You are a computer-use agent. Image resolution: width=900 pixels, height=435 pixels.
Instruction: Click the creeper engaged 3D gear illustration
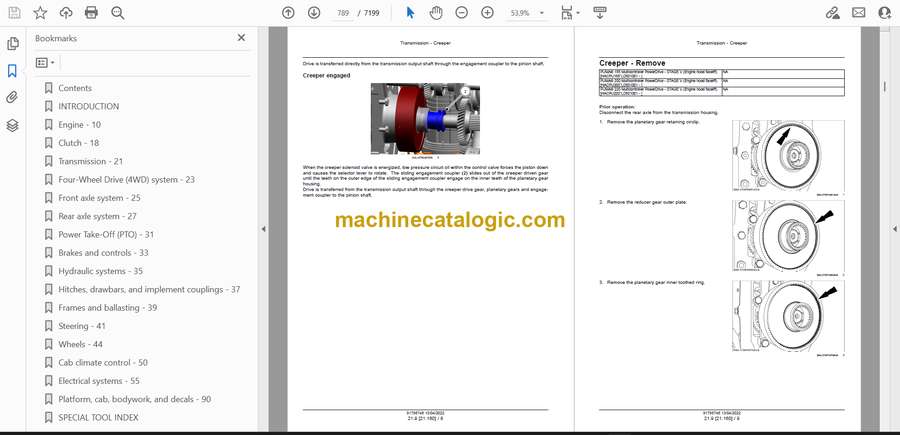point(425,119)
